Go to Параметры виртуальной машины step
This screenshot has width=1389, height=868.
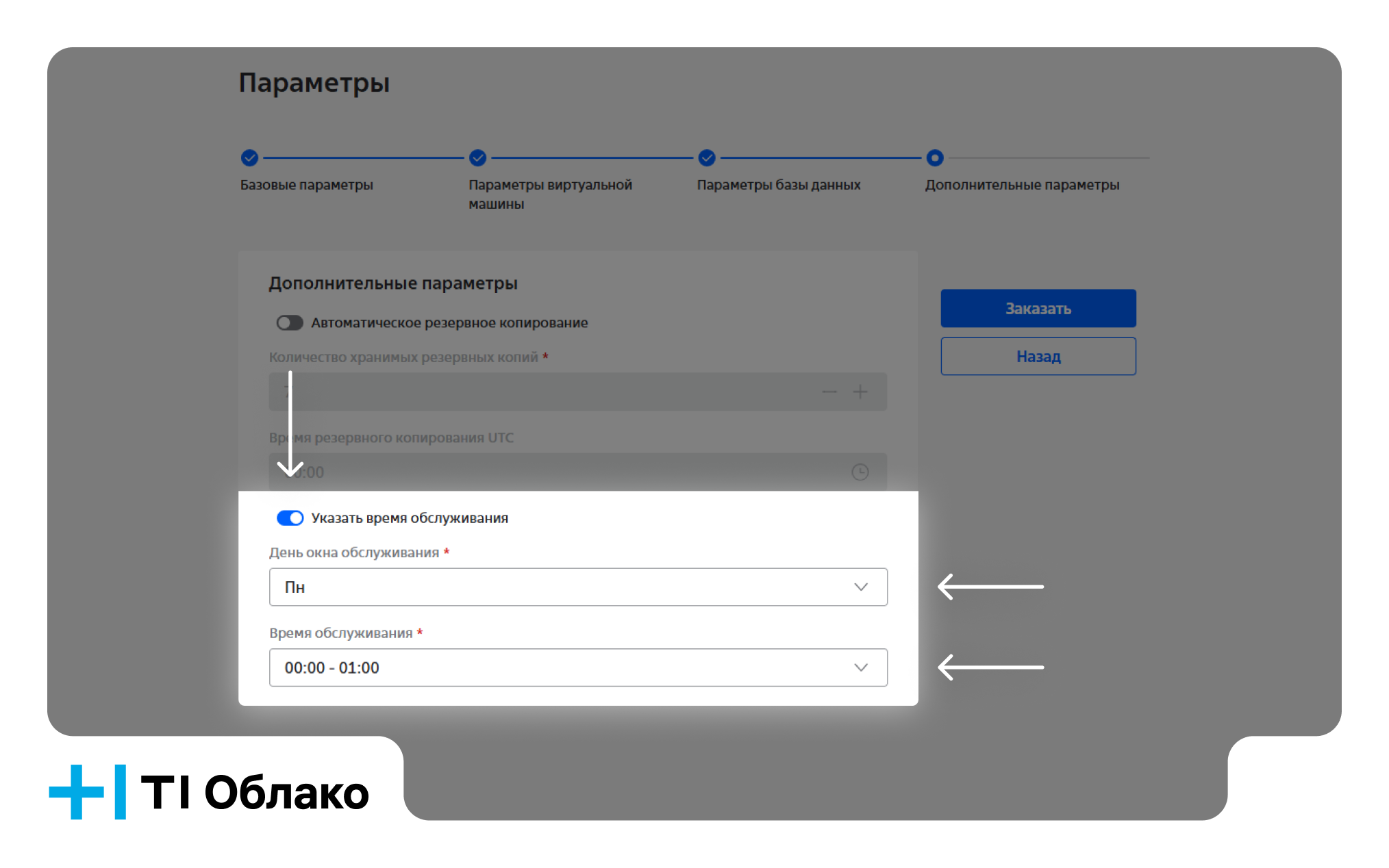[x=550, y=194]
